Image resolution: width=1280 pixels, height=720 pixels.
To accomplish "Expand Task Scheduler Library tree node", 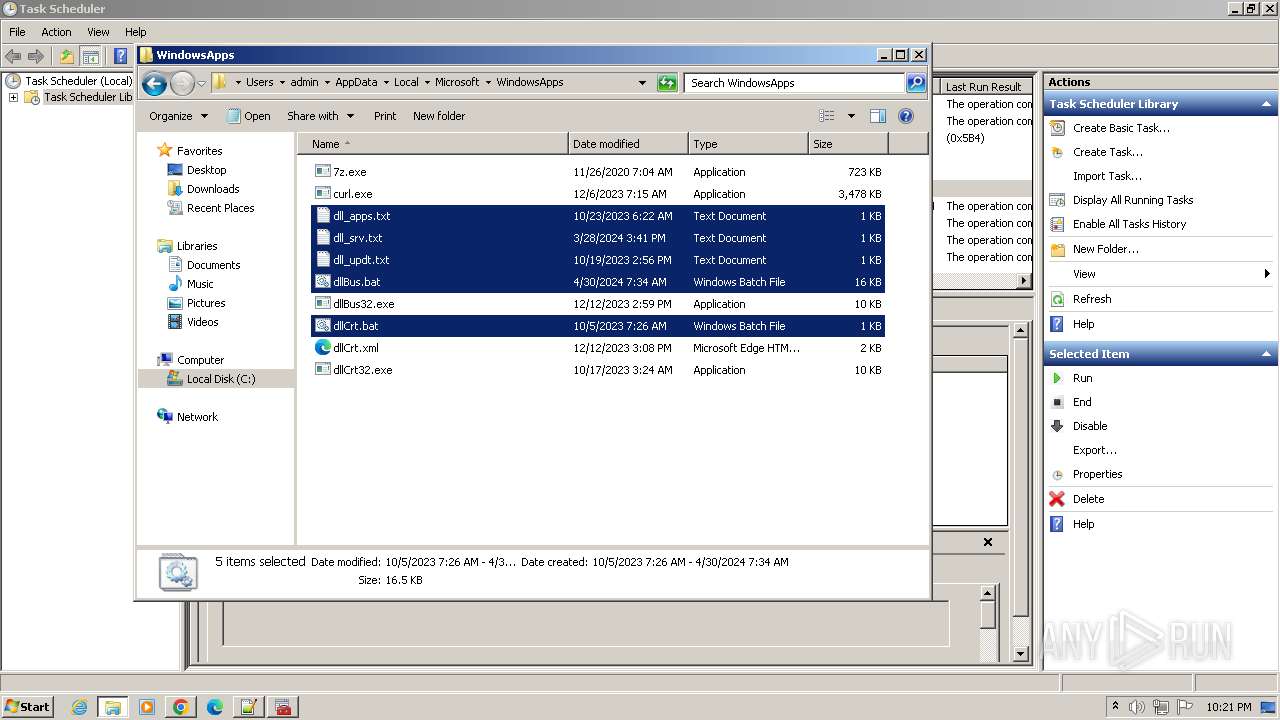I will click(13, 97).
